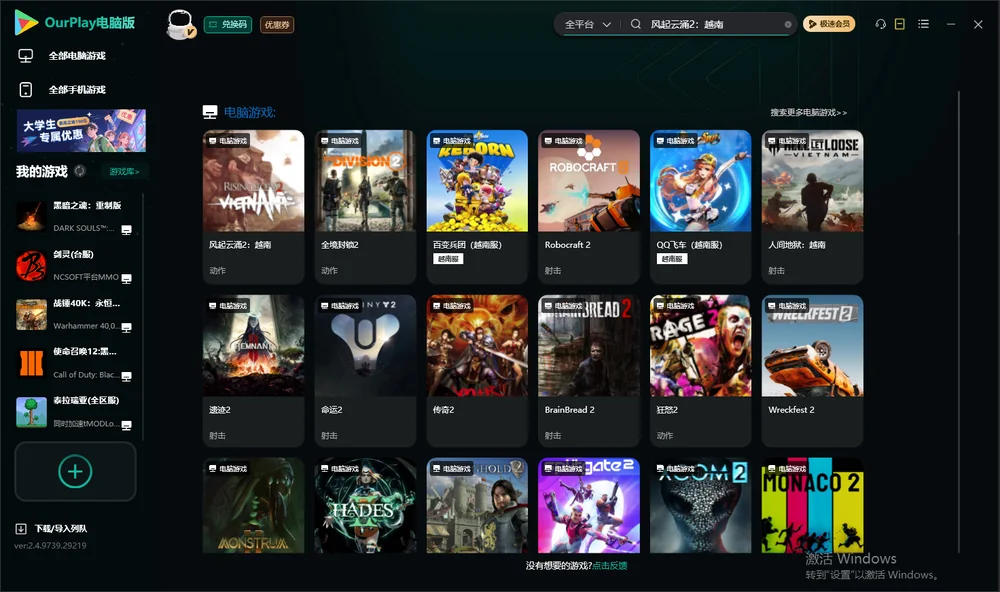
Task: Open the user avatar profile
Action: click(x=180, y=24)
